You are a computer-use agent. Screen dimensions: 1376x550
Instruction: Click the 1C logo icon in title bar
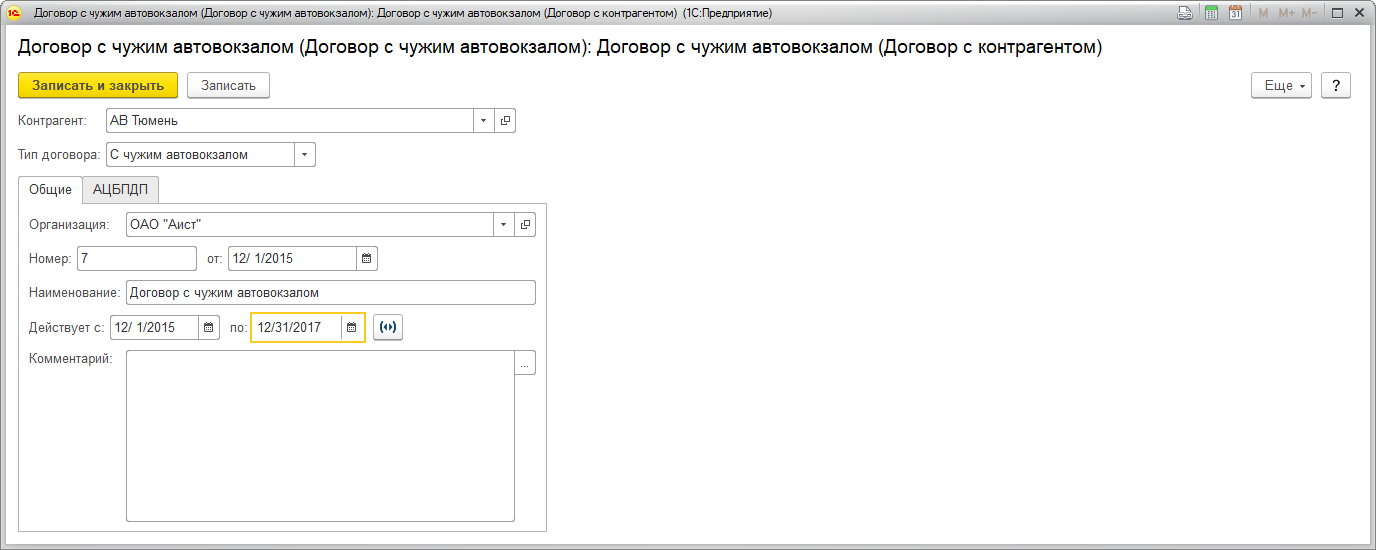pos(14,13)
